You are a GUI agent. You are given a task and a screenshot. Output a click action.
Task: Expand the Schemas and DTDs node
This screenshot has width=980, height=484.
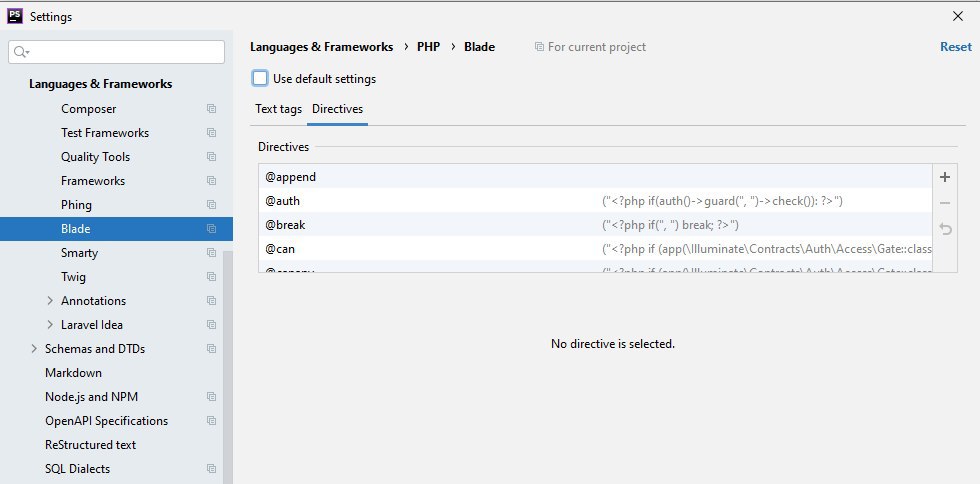click(34, 349)
